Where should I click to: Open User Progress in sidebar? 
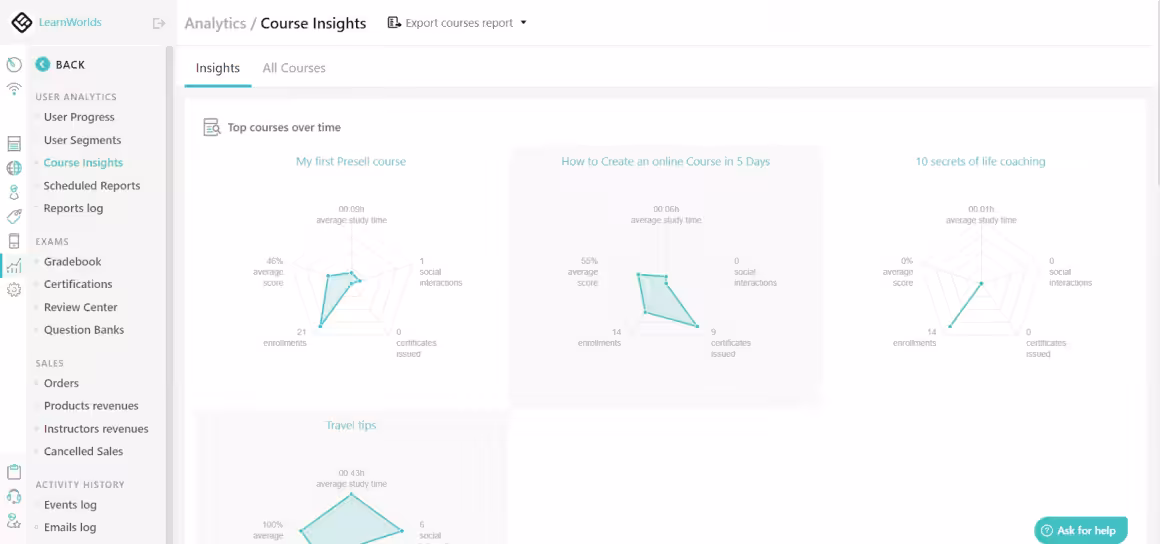click(79, 117)
